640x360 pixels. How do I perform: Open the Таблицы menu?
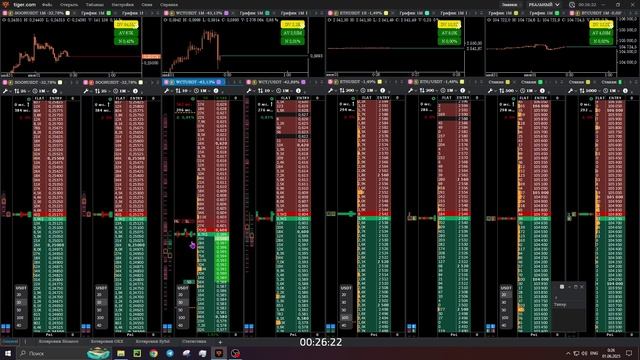point(94,4)
